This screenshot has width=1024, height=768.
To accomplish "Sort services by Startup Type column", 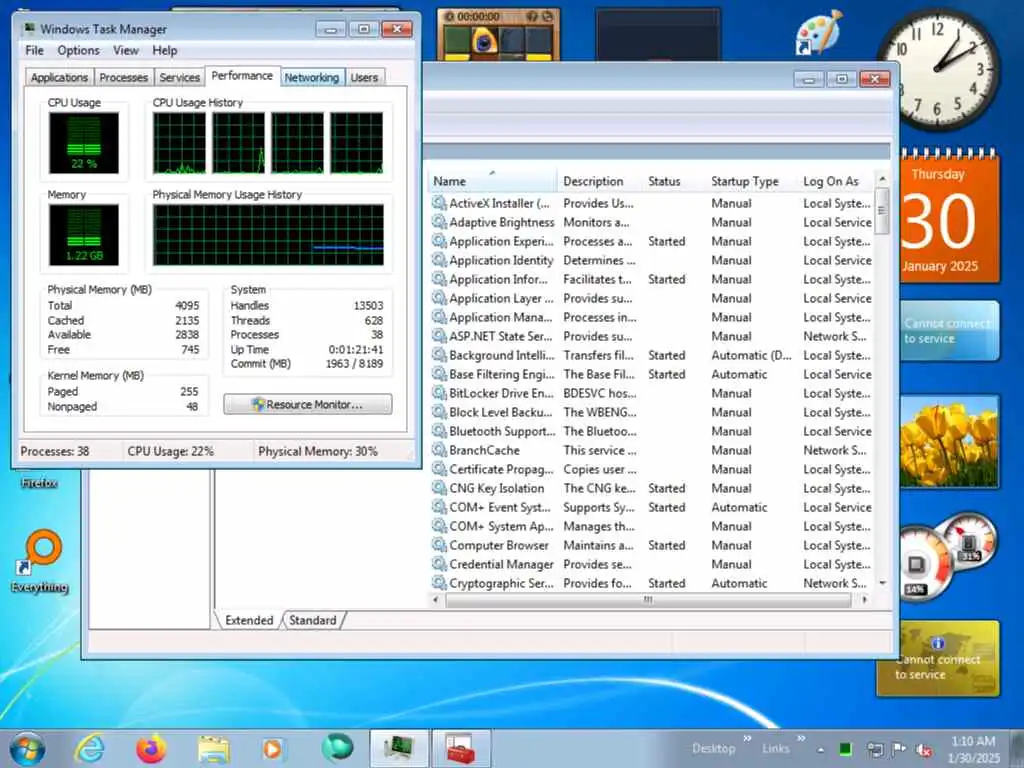I will pyautogui.click(x=751, y=181).
